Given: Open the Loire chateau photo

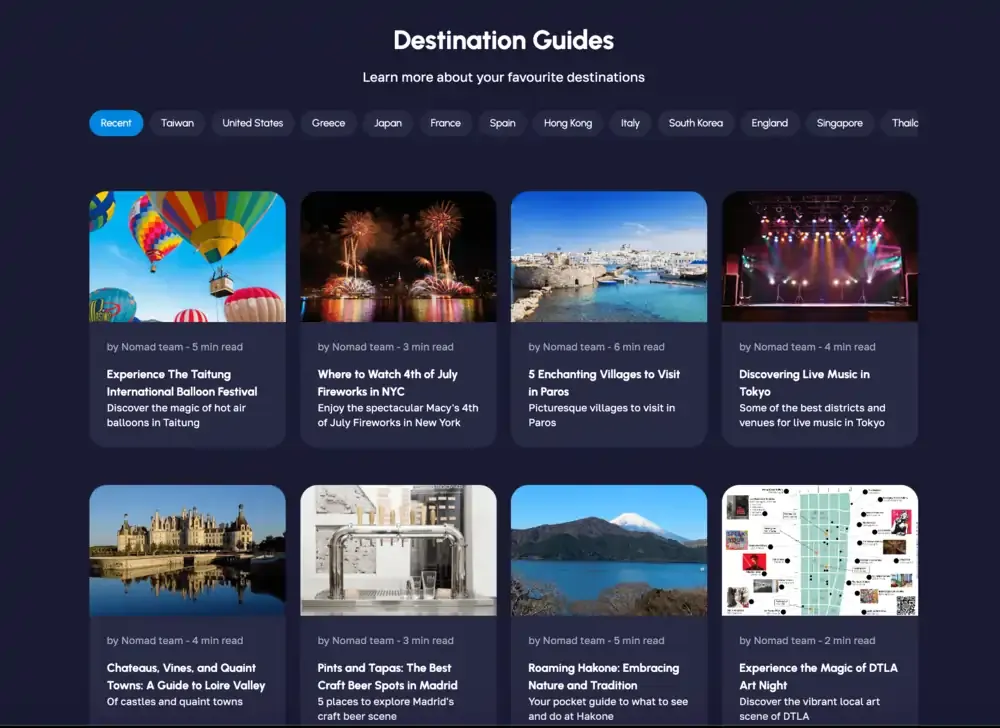Looking at the screenshot, I should (x=188, y=550).
